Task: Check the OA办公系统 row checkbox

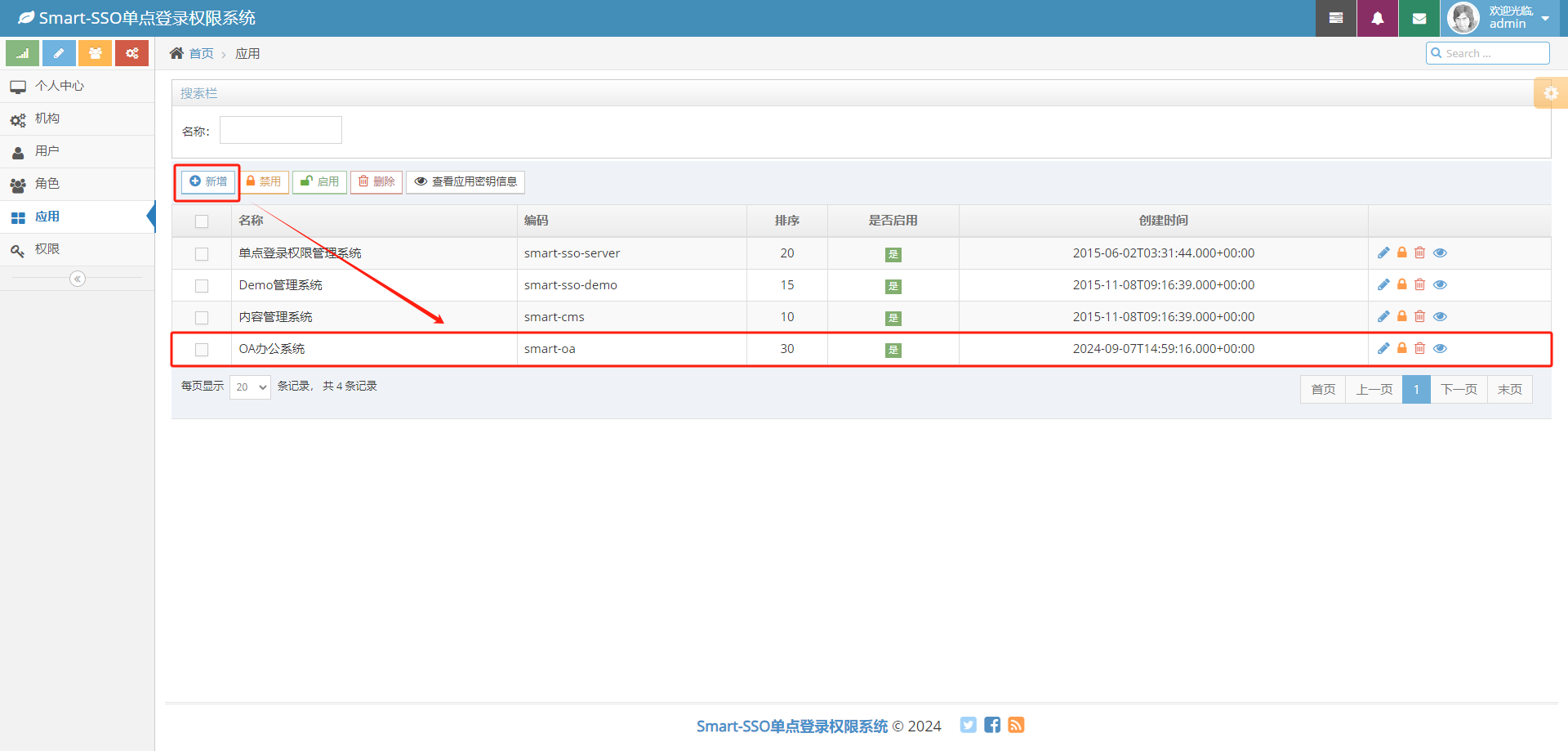Action: pos(202,350)
